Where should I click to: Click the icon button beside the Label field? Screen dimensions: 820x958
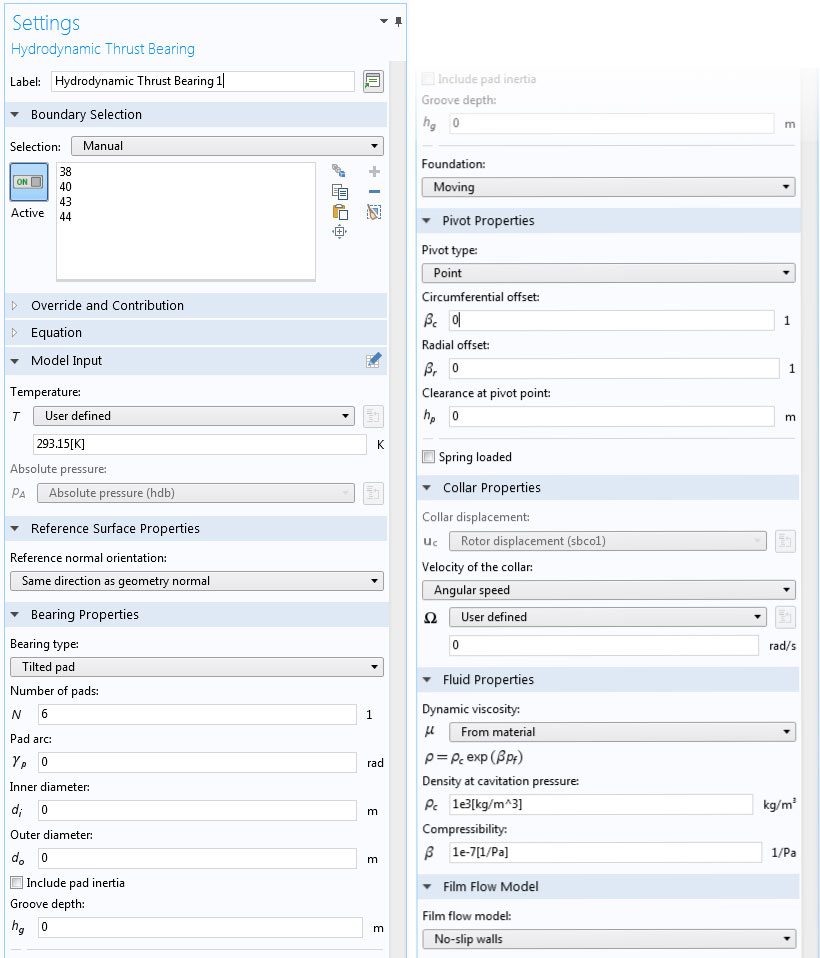click(373, 81)
